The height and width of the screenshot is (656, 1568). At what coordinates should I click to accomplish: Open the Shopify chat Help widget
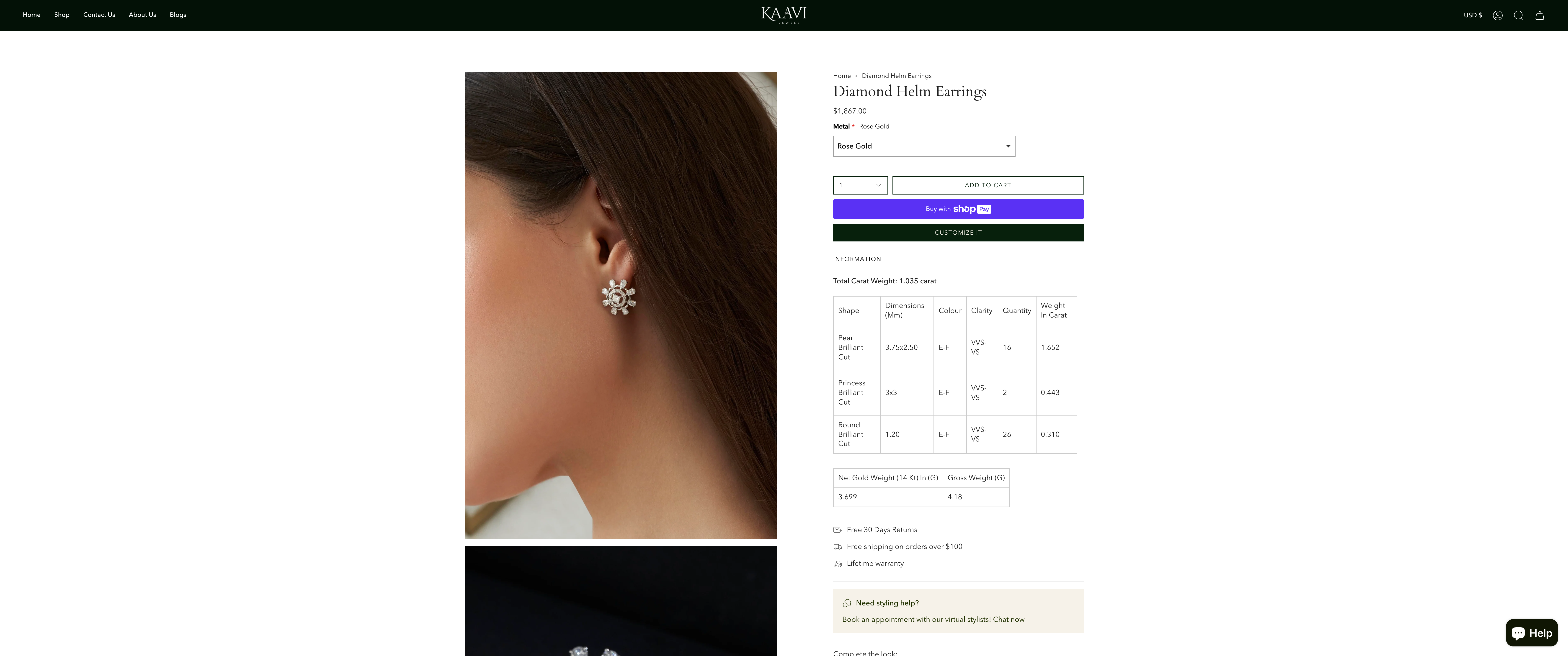coord(1532,632)
